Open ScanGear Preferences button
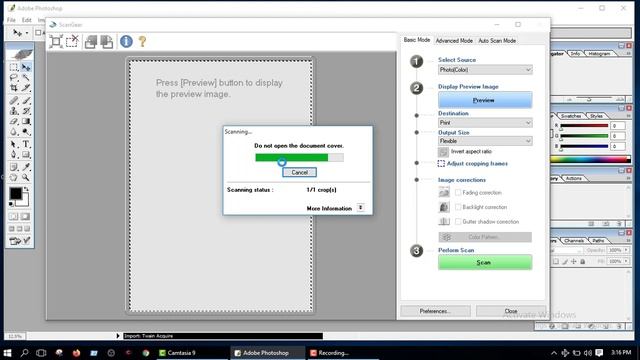This screenshot has width=640, height=360. [x=435, y=311]
